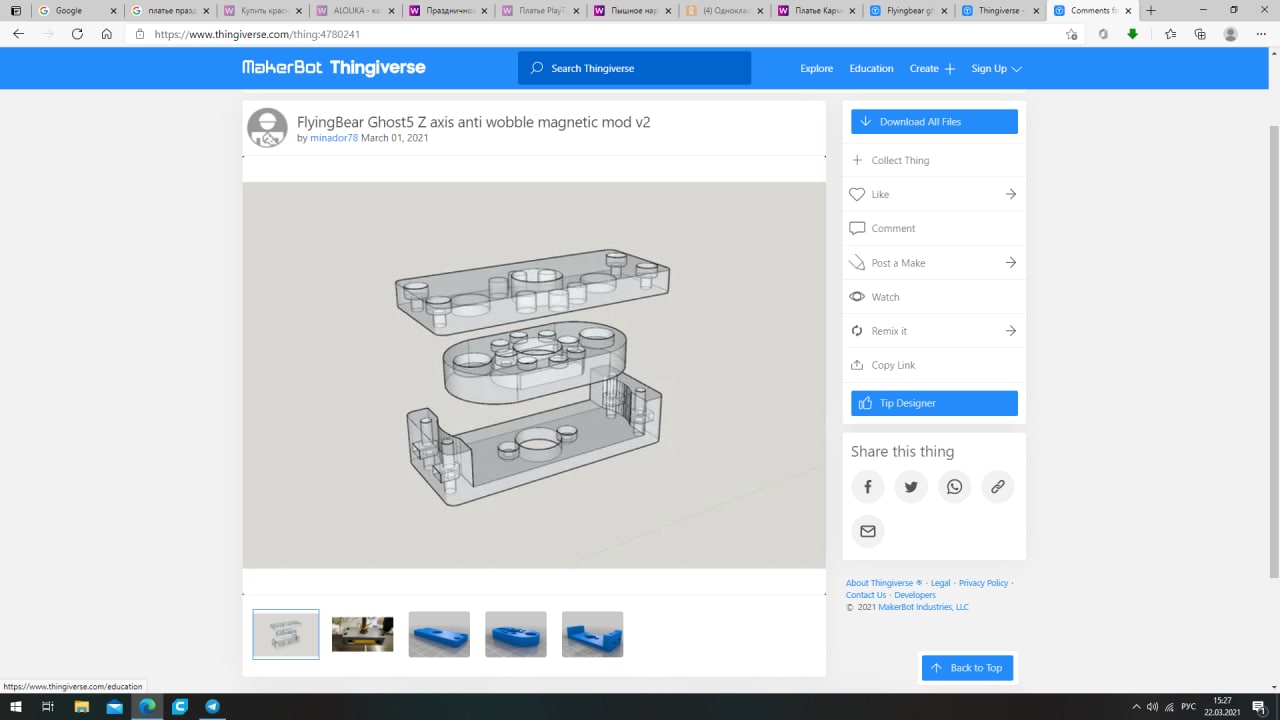Select the third thumbnail, a blue model
This screenshot has height=720, width=1280.
coord(439,634)
